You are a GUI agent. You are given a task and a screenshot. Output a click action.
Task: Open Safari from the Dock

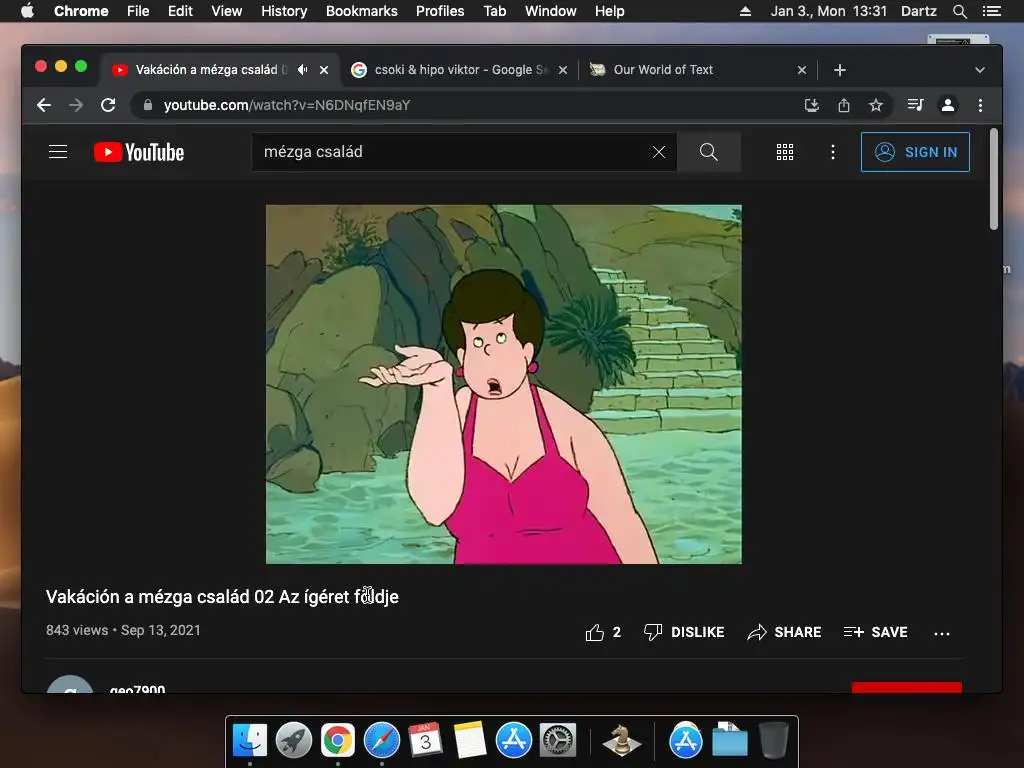click(382, 740)
